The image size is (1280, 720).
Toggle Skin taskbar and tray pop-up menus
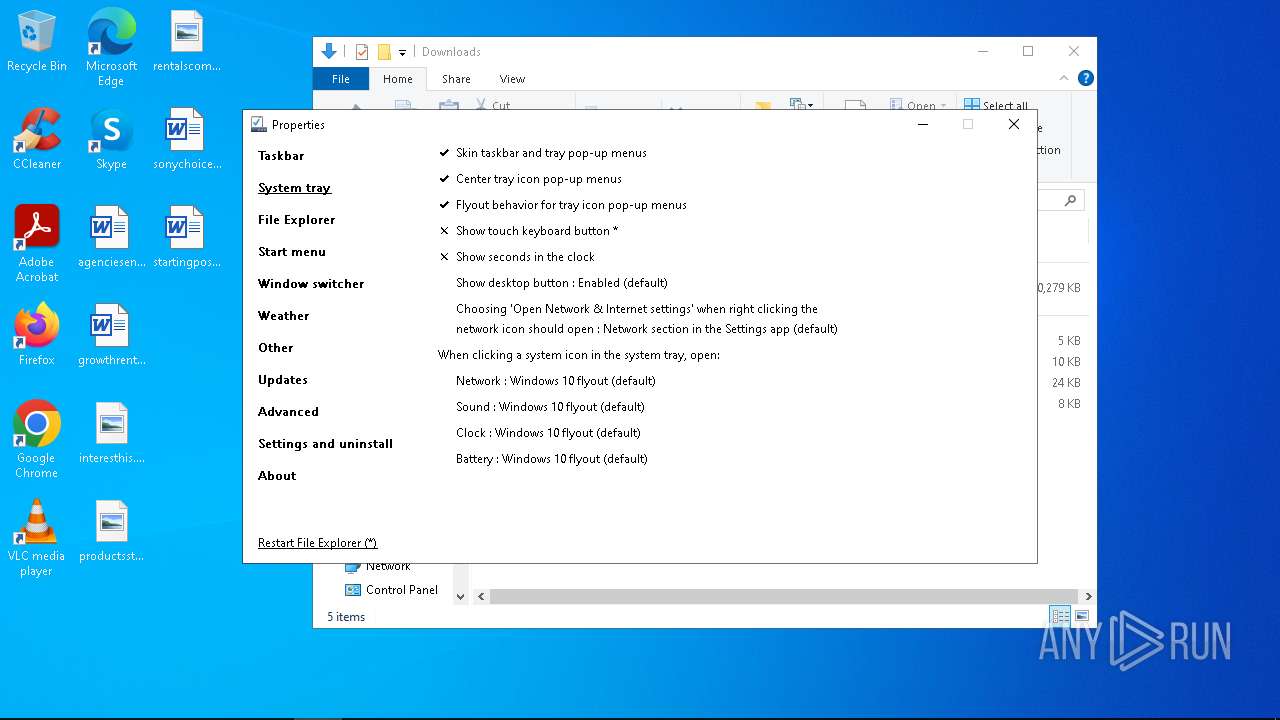[x=543, y=153]
